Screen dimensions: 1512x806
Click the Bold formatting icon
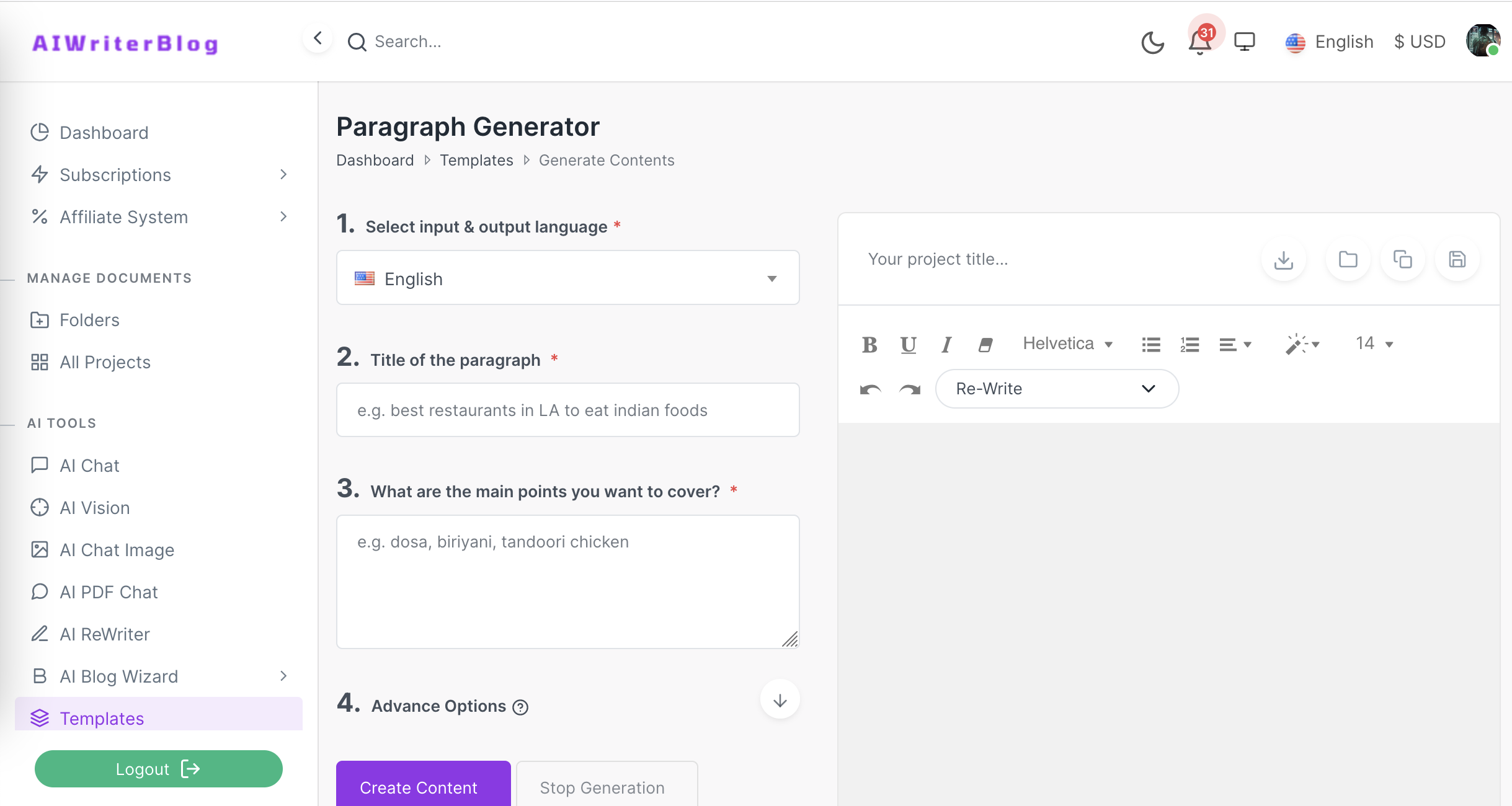[x=870, y=343]
